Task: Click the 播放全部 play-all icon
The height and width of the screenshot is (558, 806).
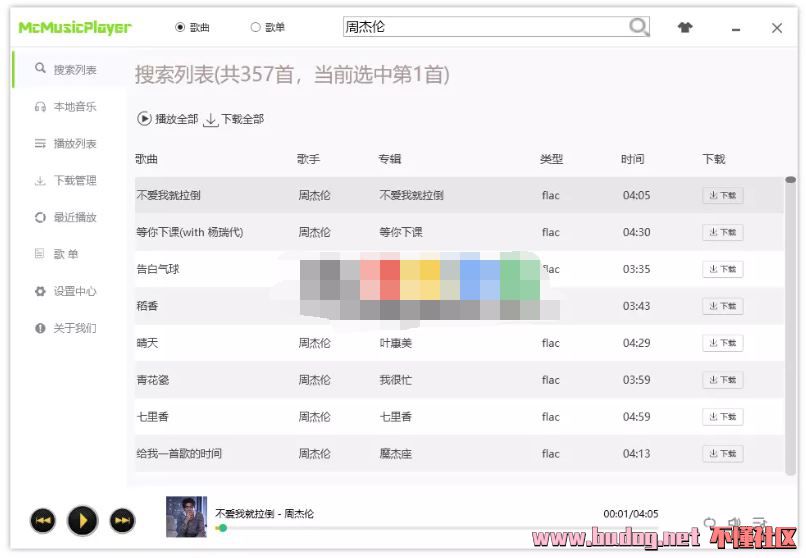Action: coord(145,119)
